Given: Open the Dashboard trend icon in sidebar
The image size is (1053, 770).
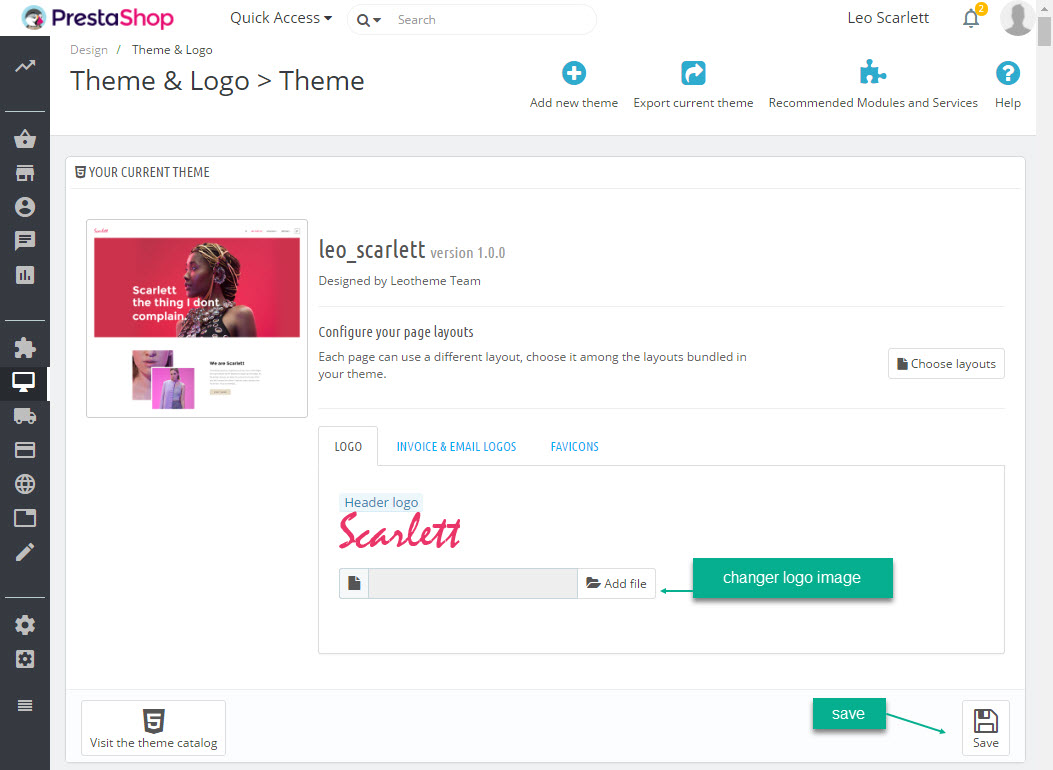Looking at the screenshot, I should coord(25,66).
